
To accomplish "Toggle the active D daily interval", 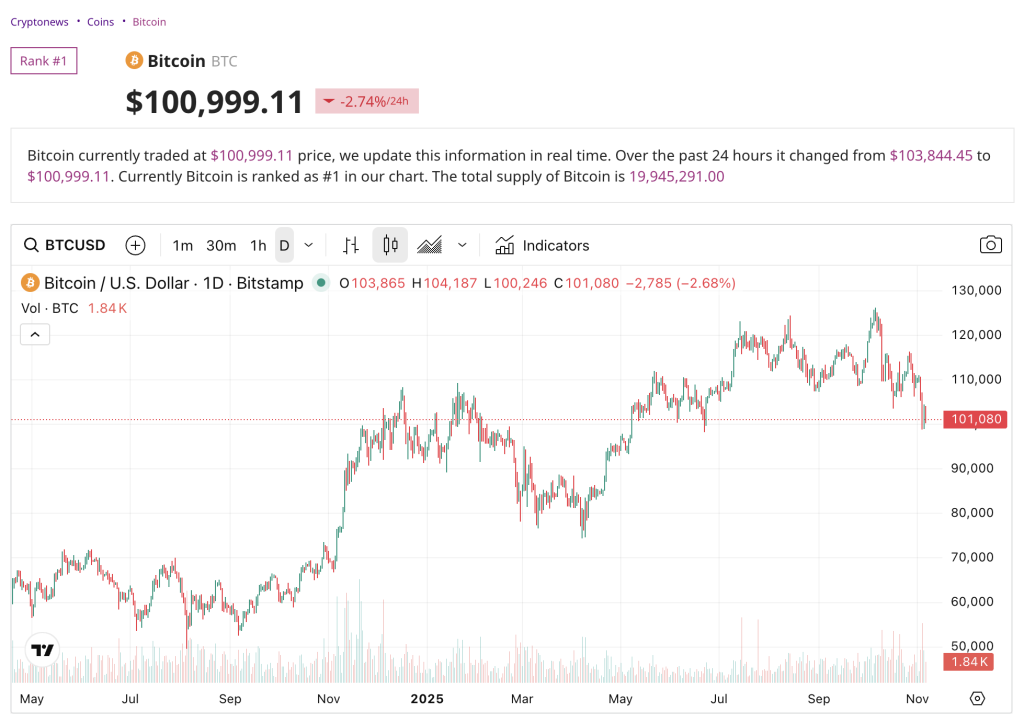I will coord(283,245).
